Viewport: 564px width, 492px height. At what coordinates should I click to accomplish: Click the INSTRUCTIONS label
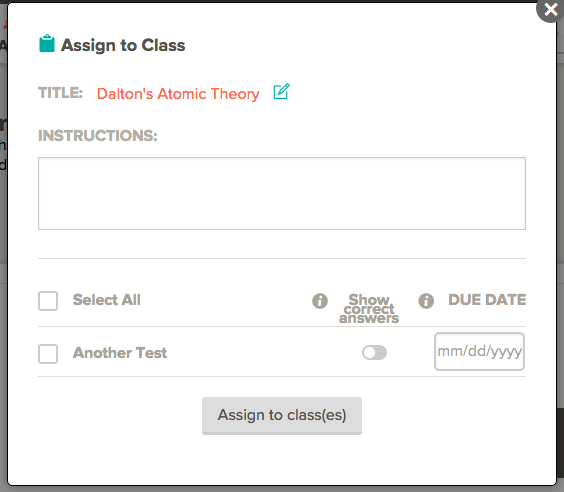click(x=98, y=136)
